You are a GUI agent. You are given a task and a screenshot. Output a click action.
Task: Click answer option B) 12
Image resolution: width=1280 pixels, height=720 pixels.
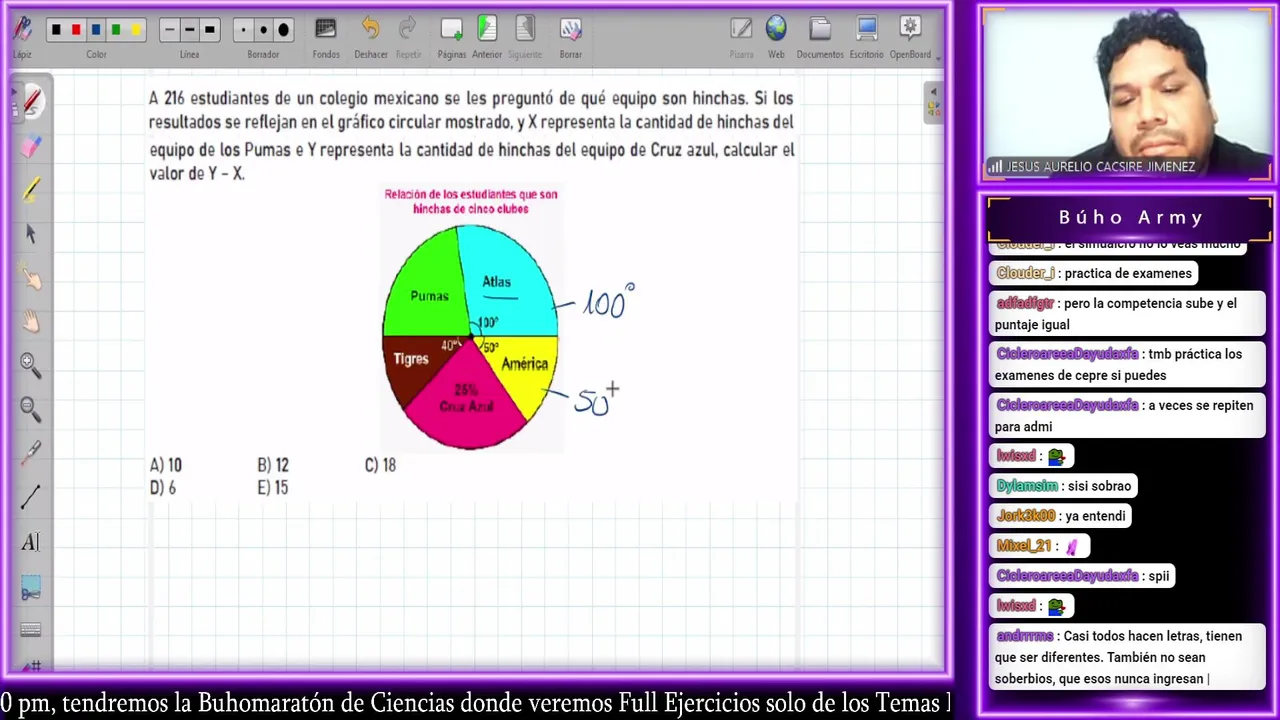tap(273, 465)
